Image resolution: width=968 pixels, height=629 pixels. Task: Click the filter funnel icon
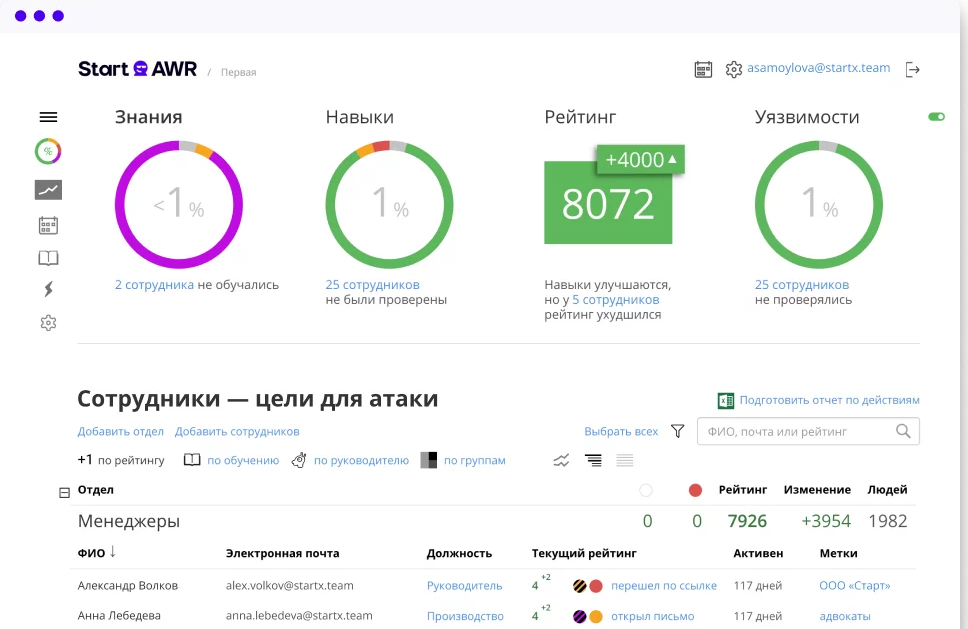(677, 431)
